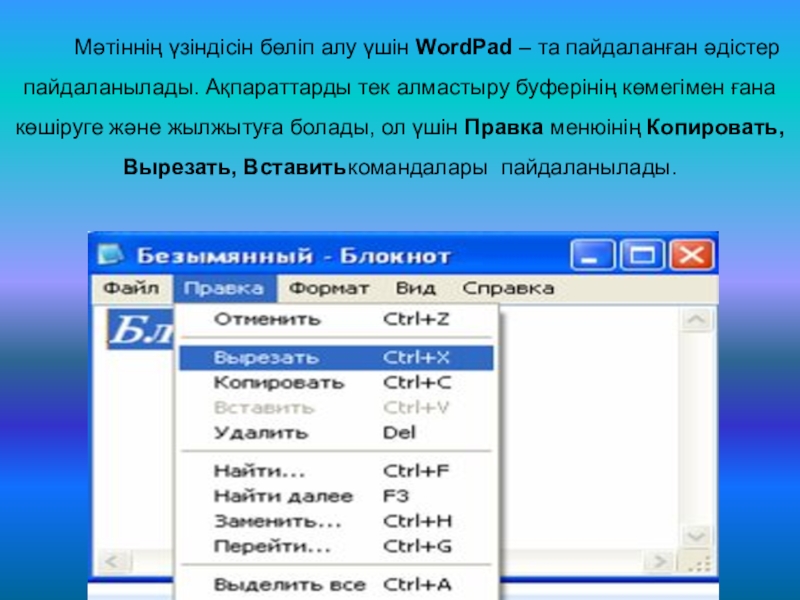The image size is (800, 600).
Task: Choose Выделить все in the menu
Action: [336, 584]
